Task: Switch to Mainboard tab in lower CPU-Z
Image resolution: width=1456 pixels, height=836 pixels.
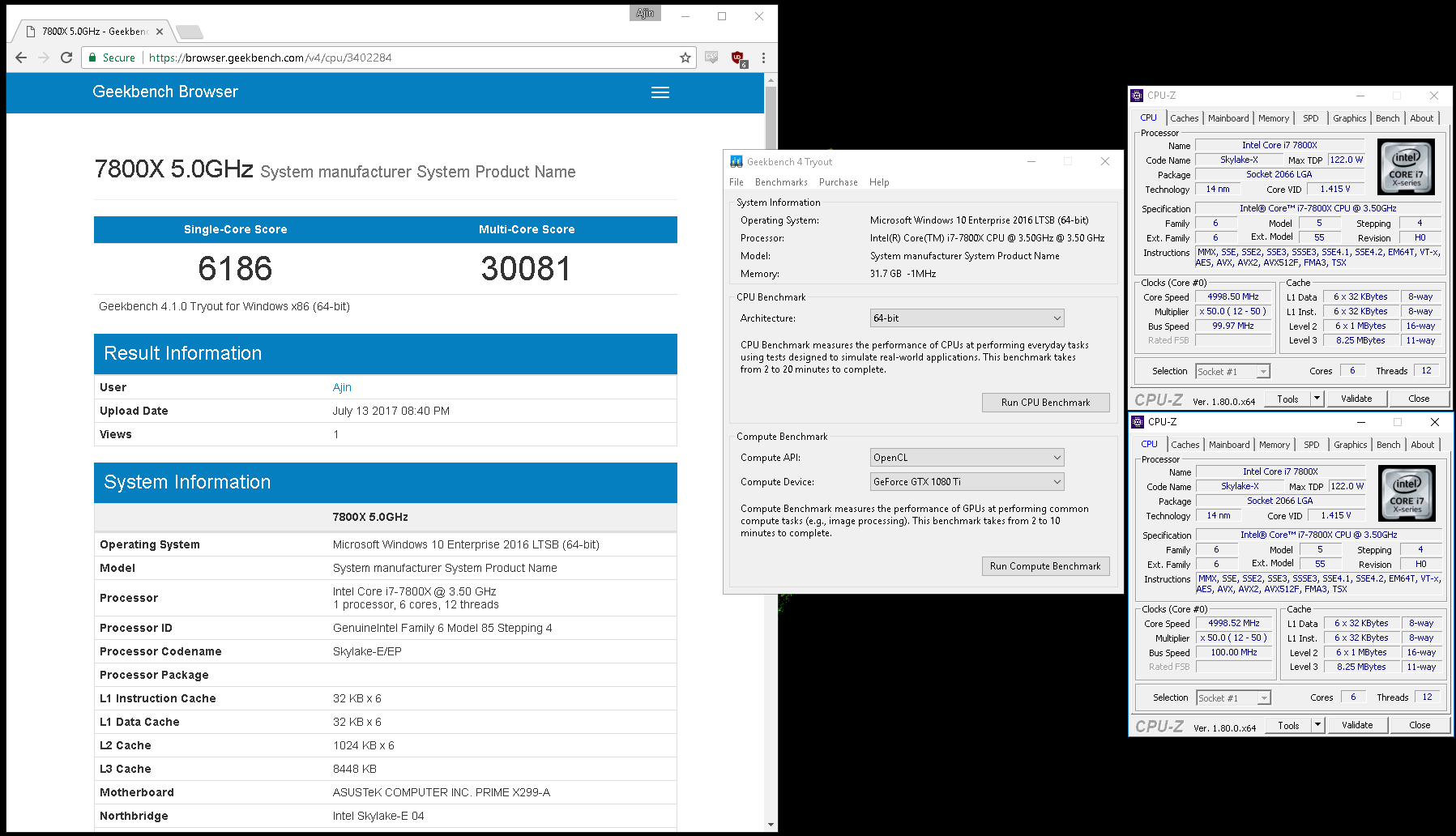Action: 1229,445
